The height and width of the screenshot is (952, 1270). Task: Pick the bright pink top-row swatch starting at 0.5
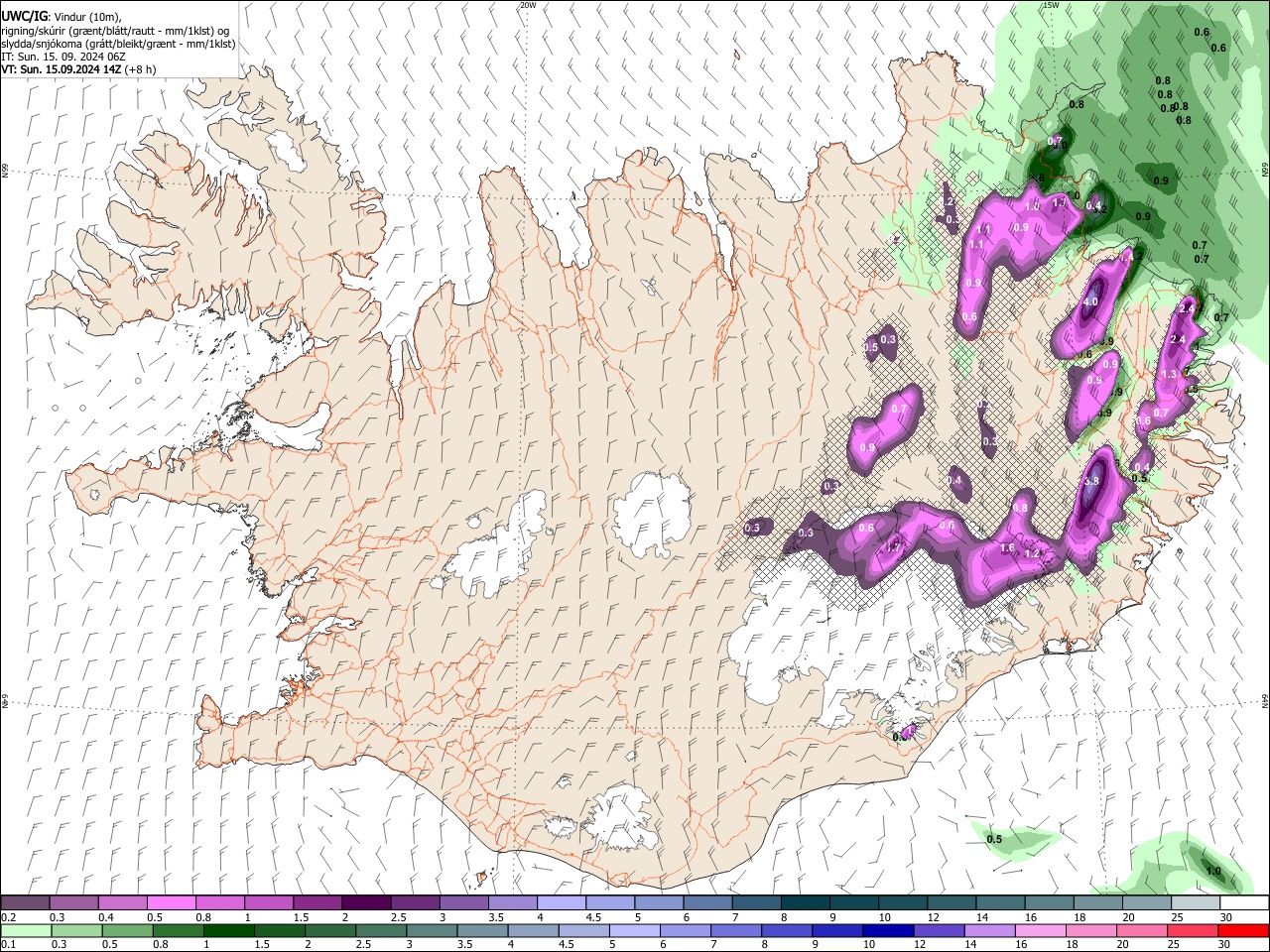[172, 902]
